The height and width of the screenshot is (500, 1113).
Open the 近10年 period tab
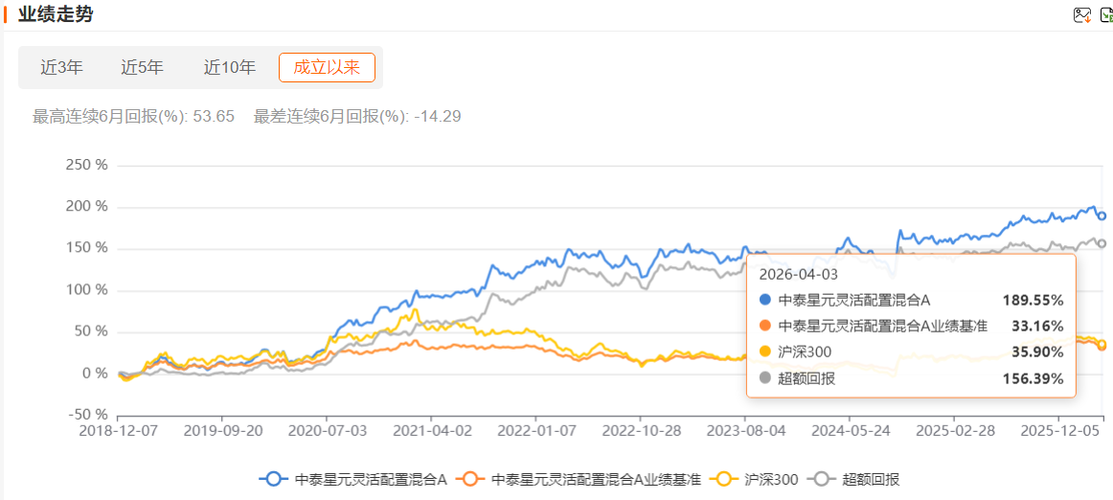pos(229,68)
